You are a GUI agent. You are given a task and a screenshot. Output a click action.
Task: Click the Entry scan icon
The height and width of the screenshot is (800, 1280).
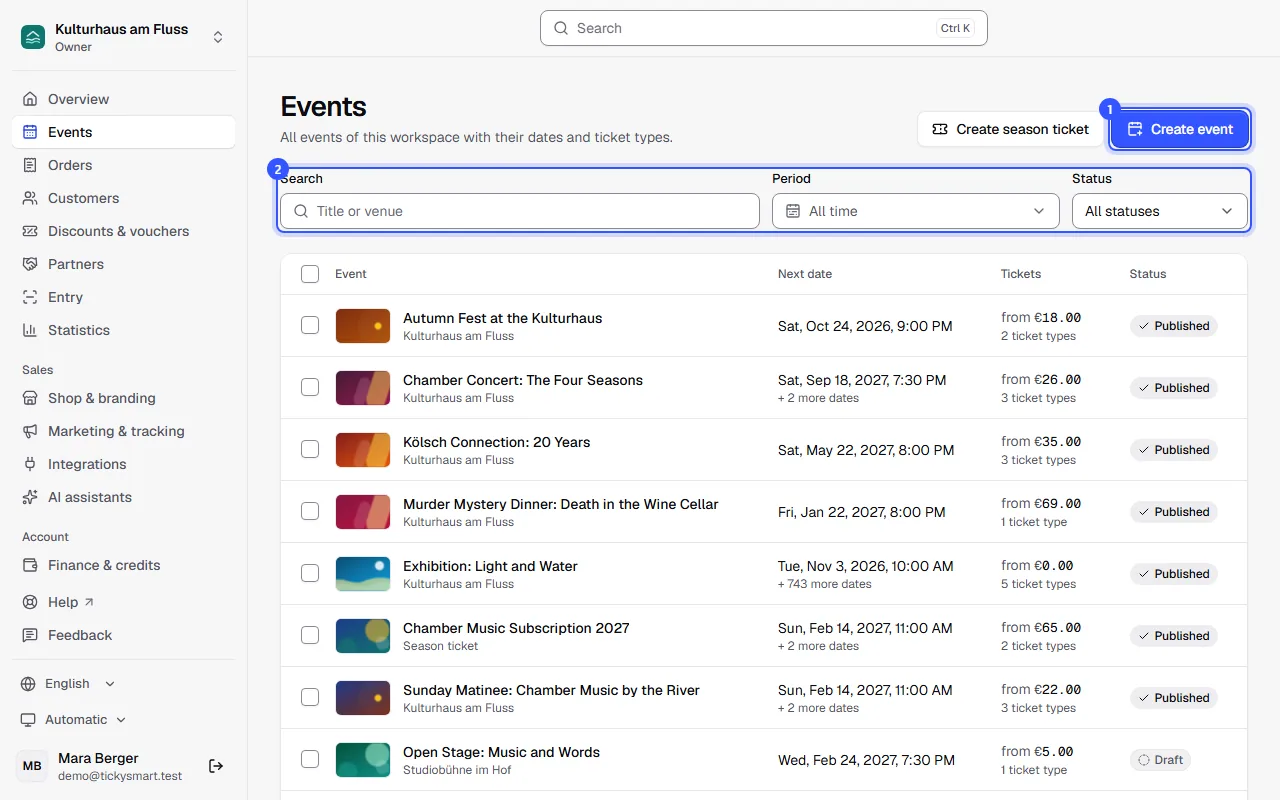(30, 297)
